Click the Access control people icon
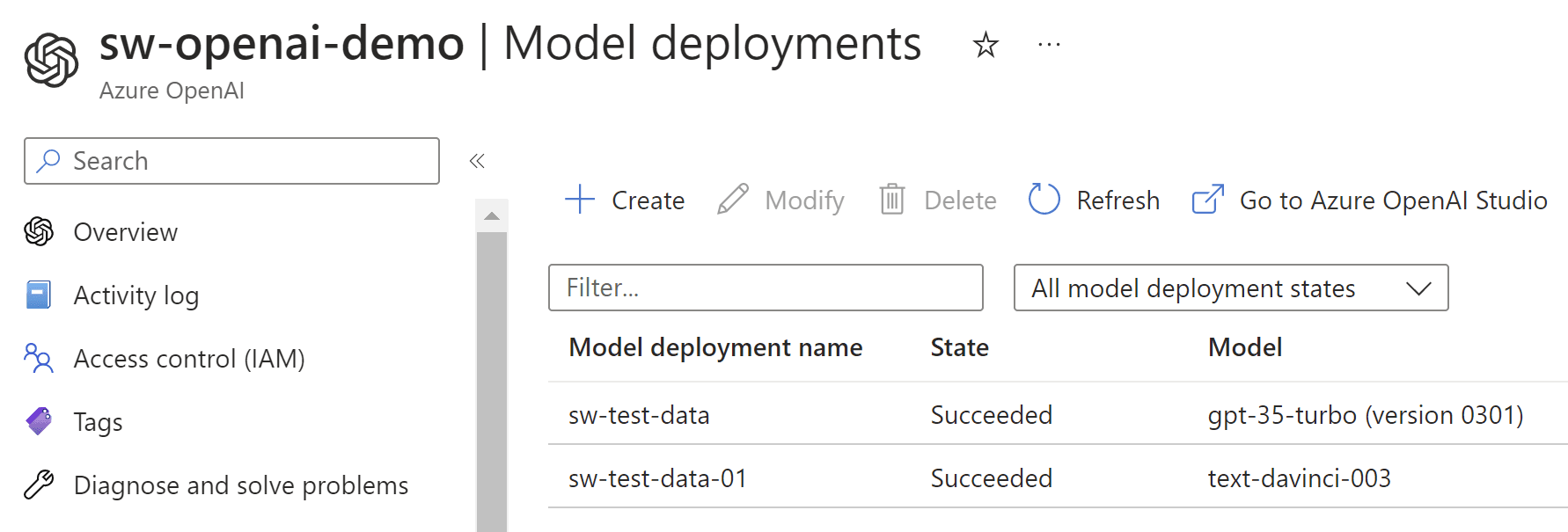 (39, 358)
